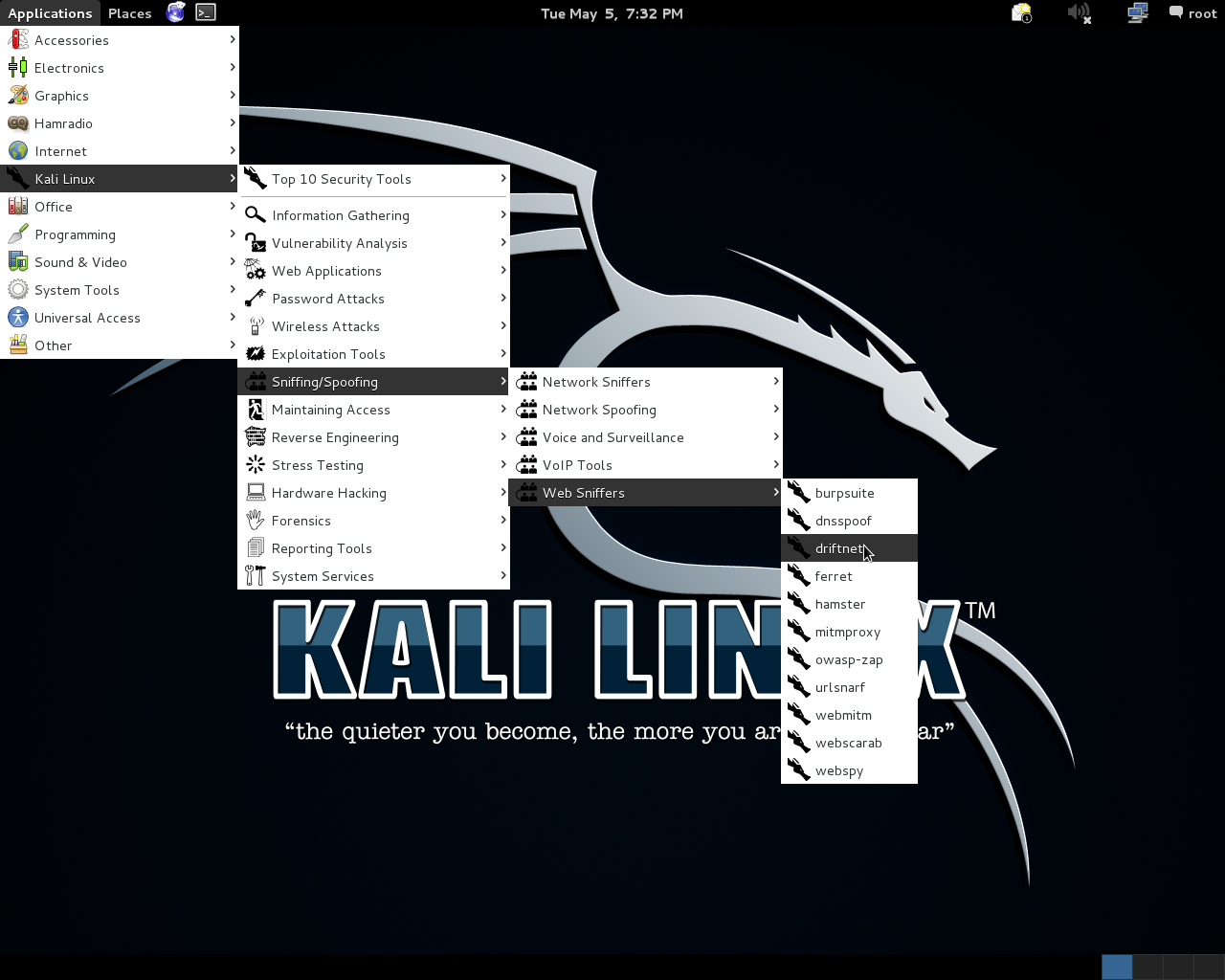
Task: Select Sniffing/Spoofing menu entry
Action: 374,382
